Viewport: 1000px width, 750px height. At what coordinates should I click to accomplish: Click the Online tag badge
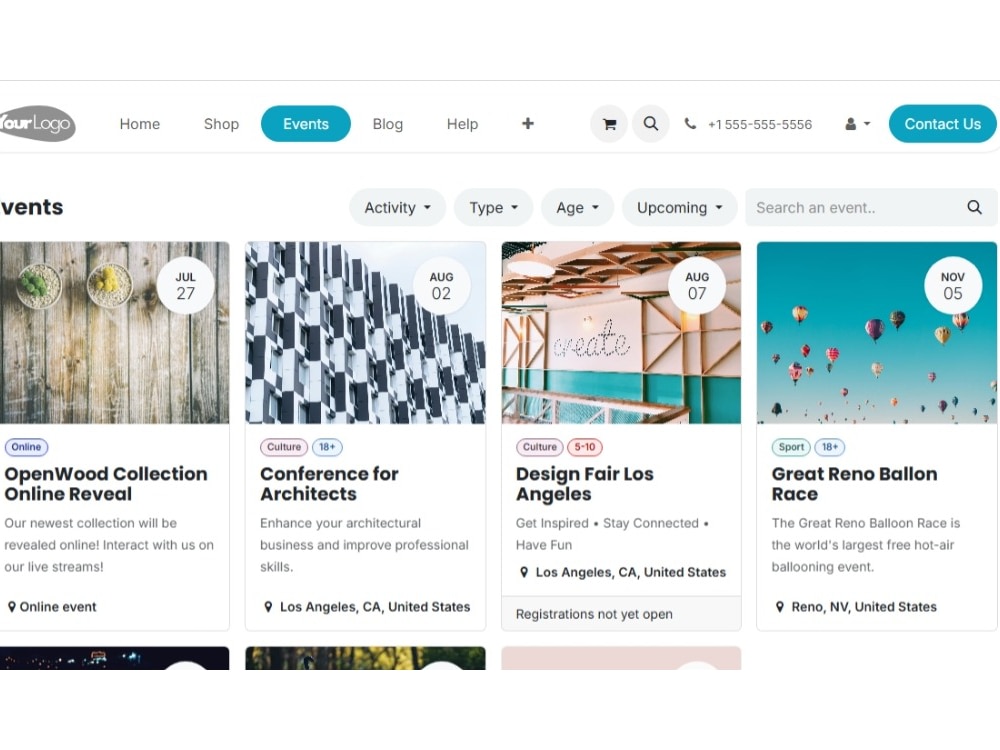26,447
